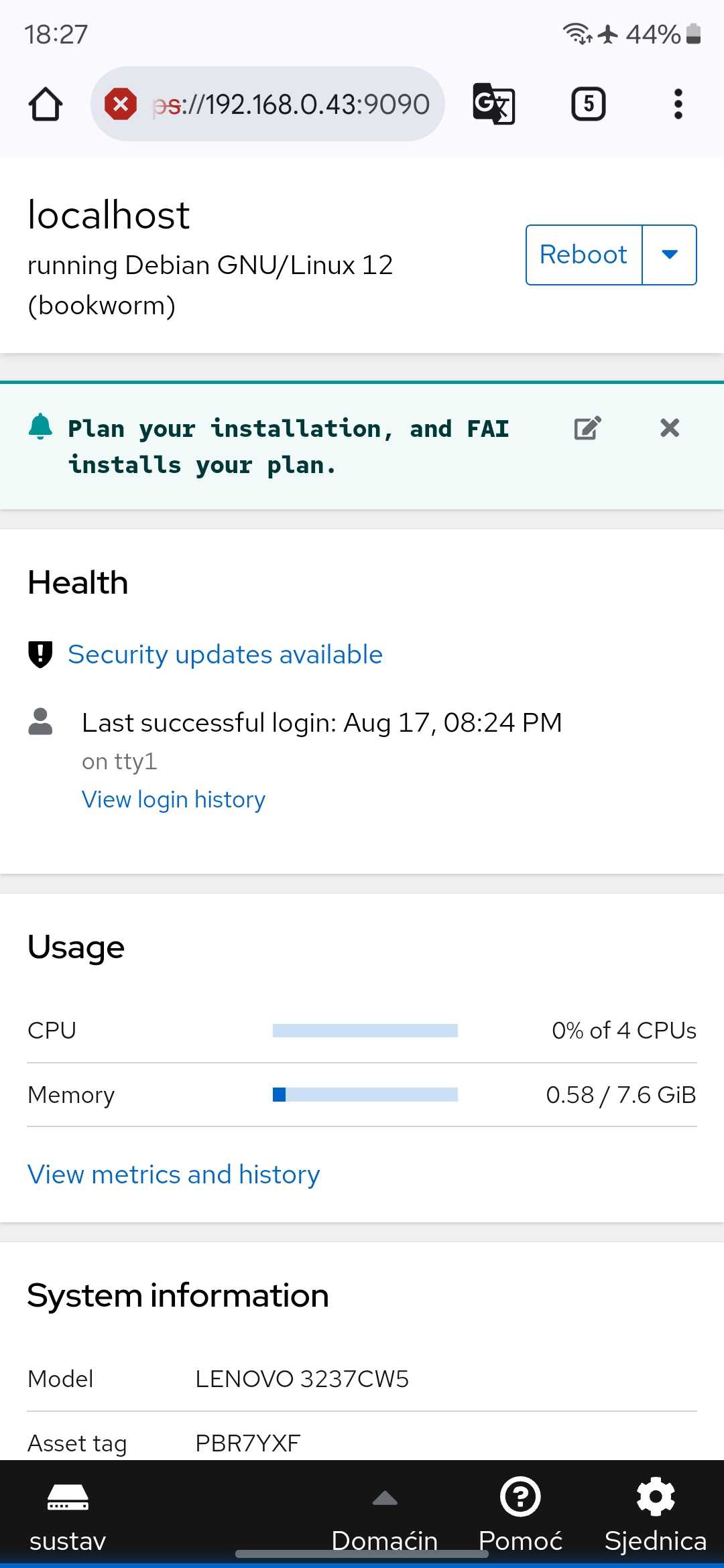Click the security shield warning icon

(40, 655)
